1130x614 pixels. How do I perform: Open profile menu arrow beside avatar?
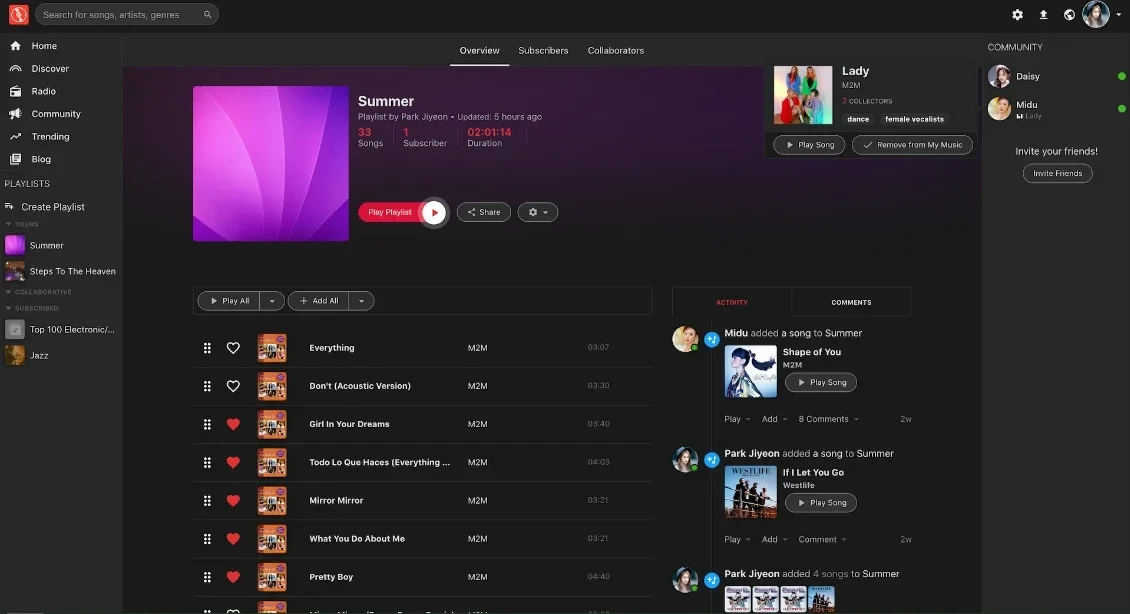pyautogui.click(x=1118, y=14)
